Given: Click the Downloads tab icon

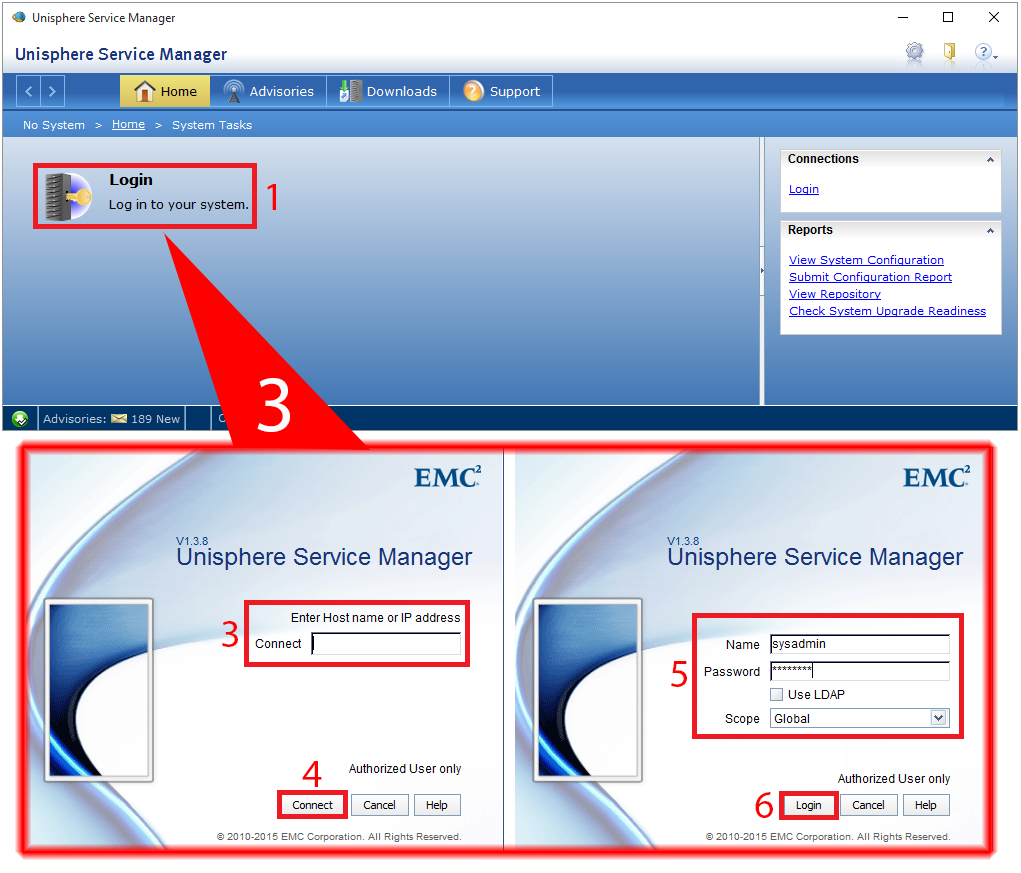Looking at the screenshot, I should 351,90.
